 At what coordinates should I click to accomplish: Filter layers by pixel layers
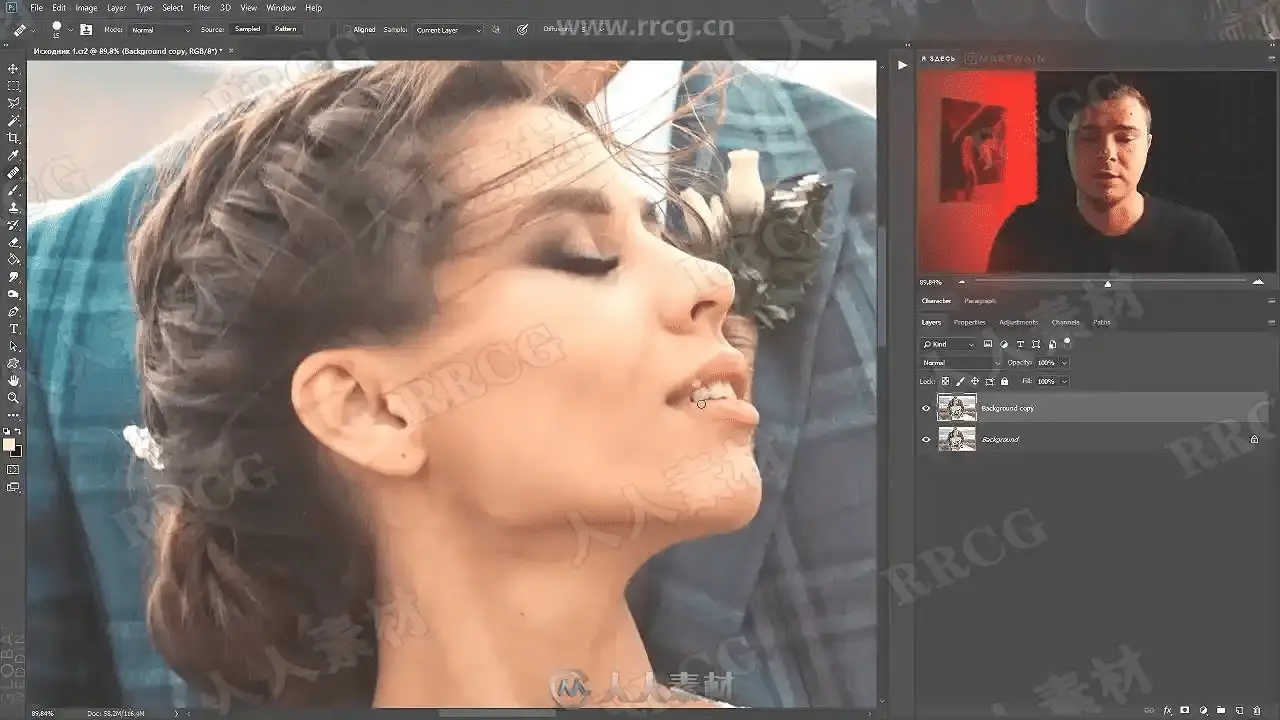[x=988, y=344]
